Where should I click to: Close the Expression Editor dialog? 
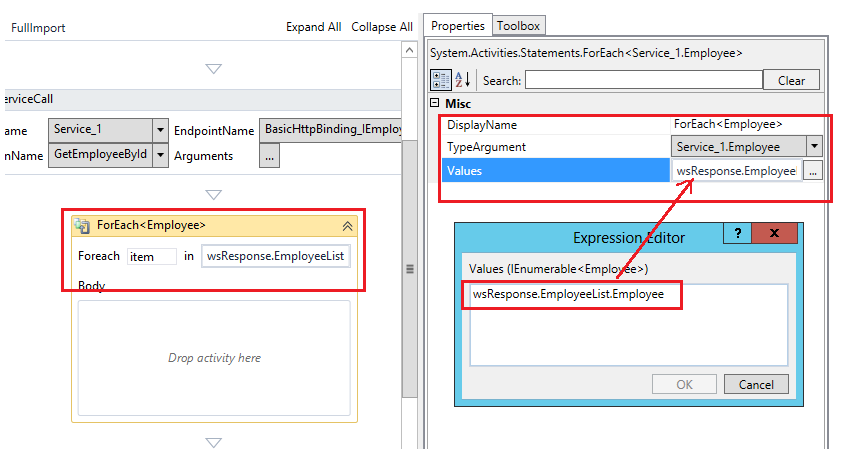(x=774, y=233)
